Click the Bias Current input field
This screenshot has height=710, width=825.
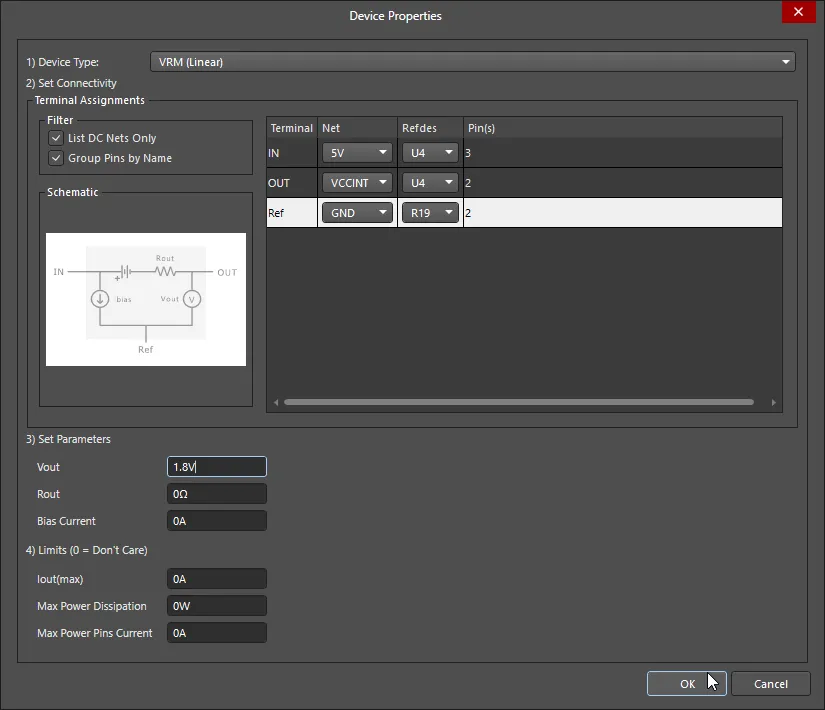pyautogui.click(x=217, y=521)
